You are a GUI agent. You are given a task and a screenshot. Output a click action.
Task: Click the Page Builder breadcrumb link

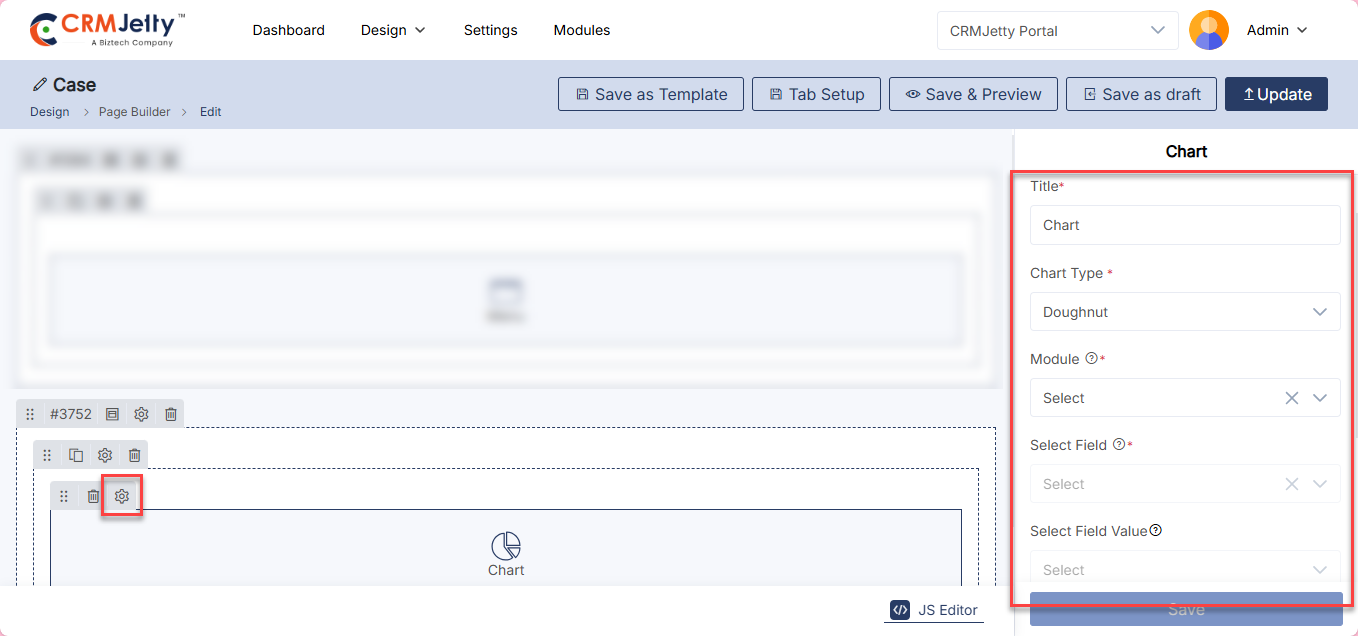[x=134, y=112]
